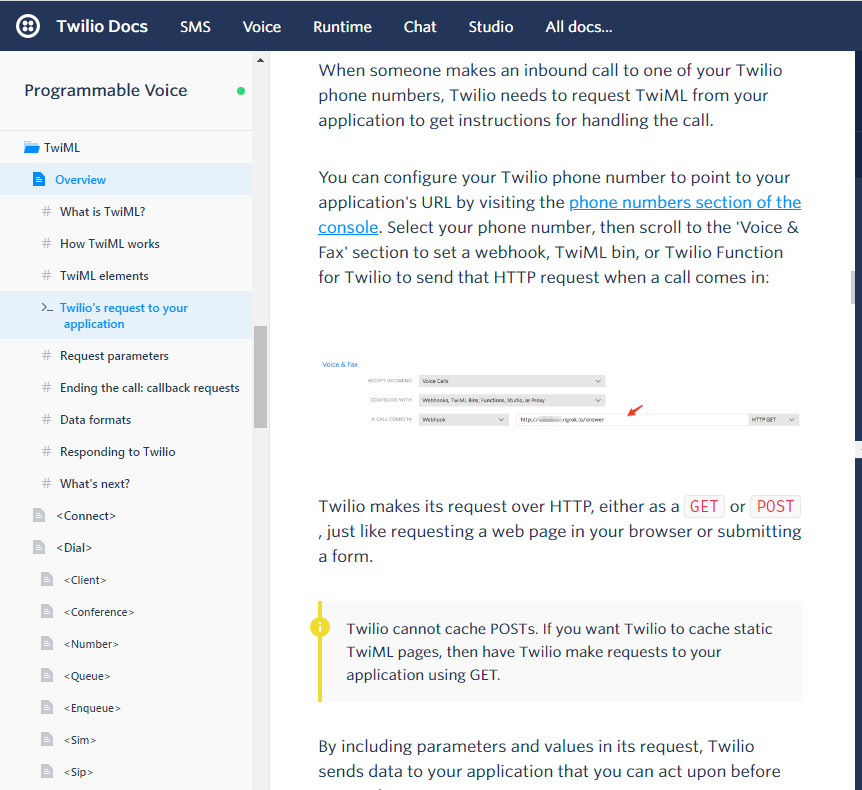The height and width of the screenshot is (790, 862).
Task: Open the <Sip> page
Action: pyautogui.click(x=79, y=771)
